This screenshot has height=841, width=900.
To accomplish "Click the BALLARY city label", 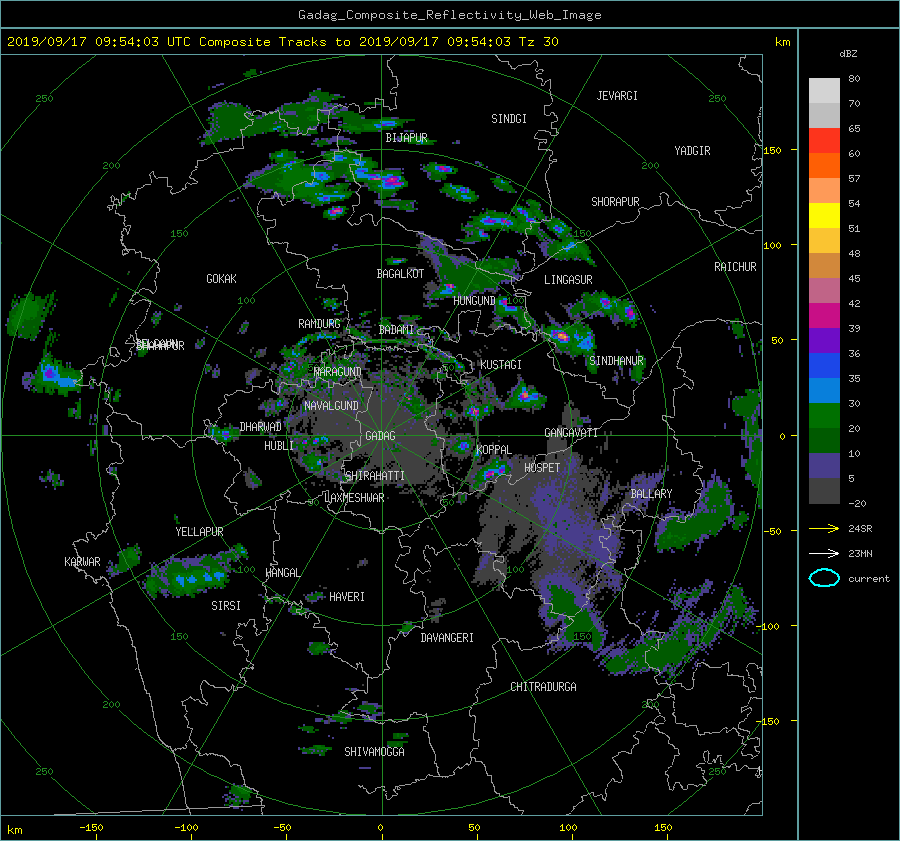I will pos(651,494).
